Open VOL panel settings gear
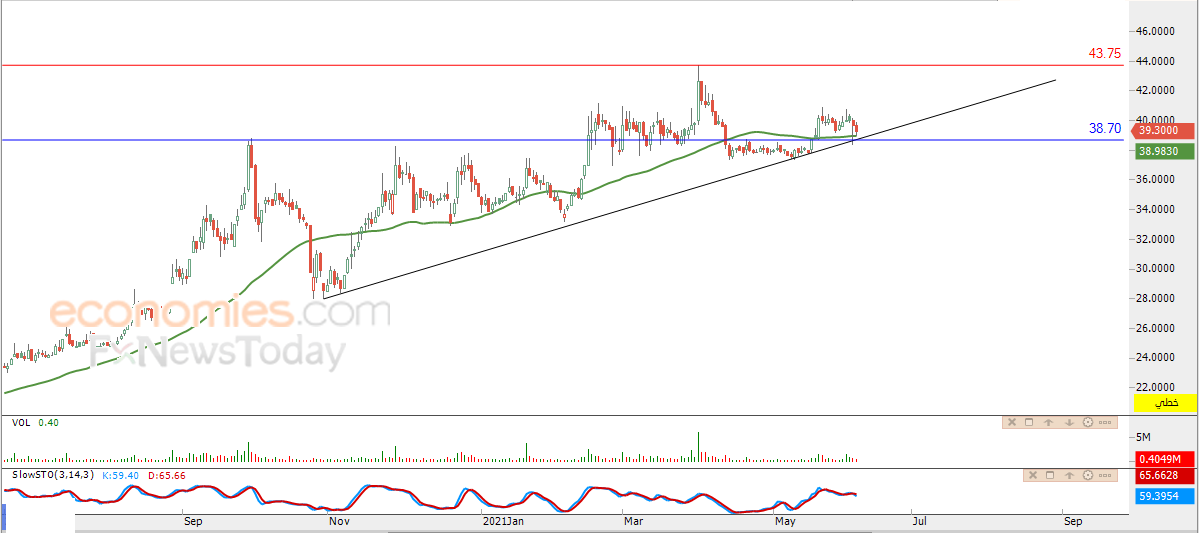The height and width of the screenshot is (533, 1199). pyautogui.click(x=1087, y=422)
